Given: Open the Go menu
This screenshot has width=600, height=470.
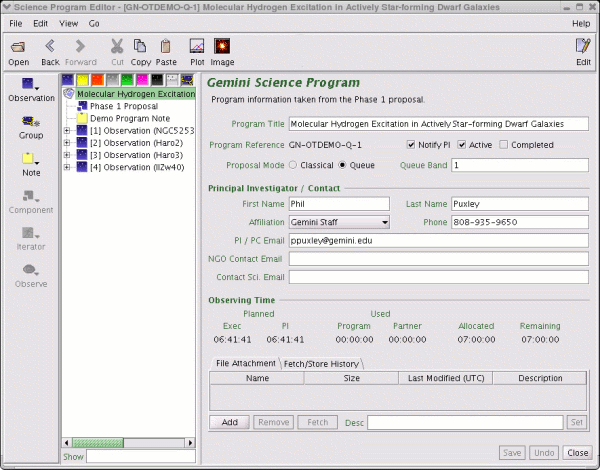Looking at the screenshot, I should coord(94,24).
